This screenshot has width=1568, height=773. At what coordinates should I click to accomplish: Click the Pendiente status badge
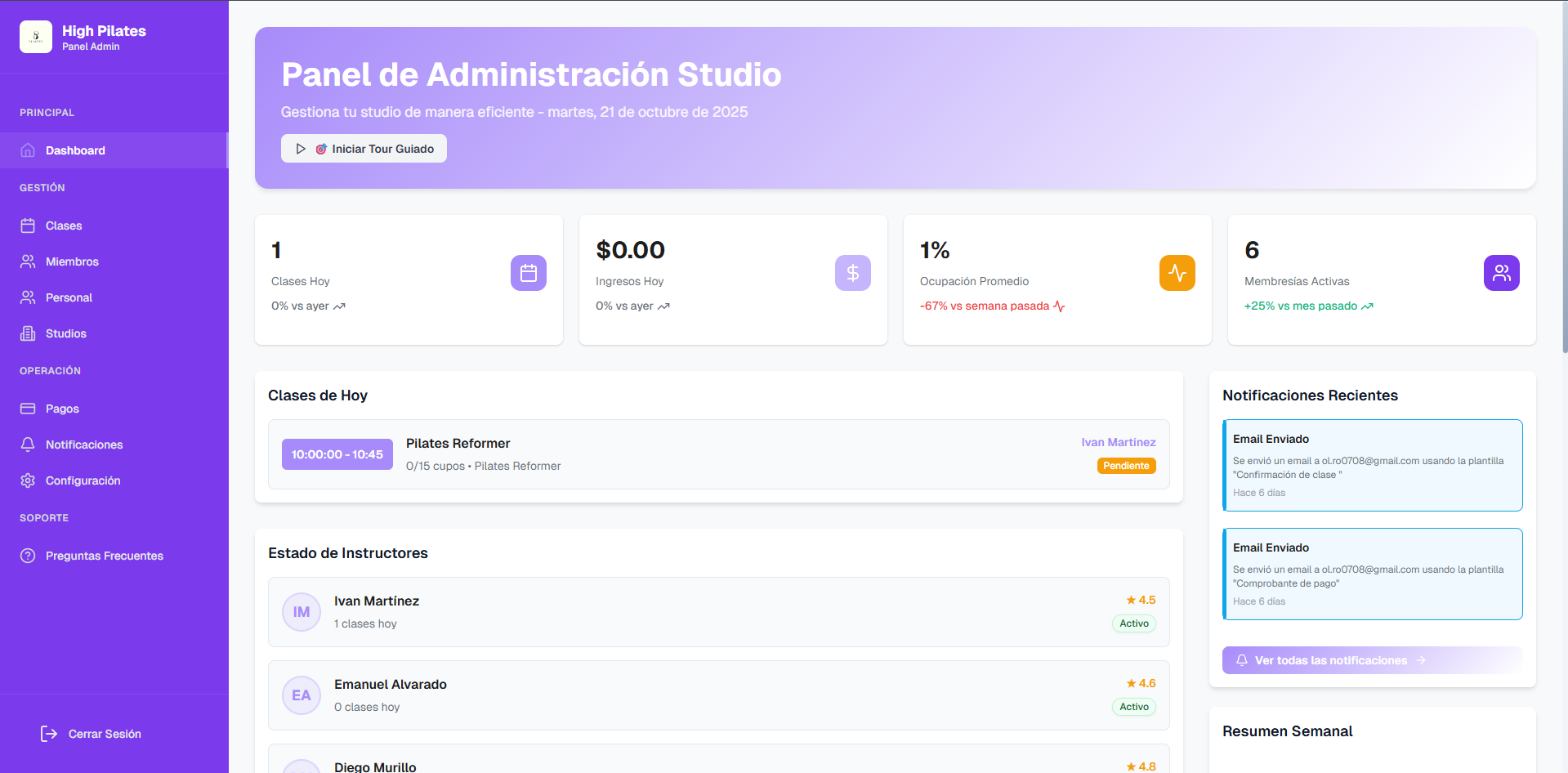[x=1126, y=465]
